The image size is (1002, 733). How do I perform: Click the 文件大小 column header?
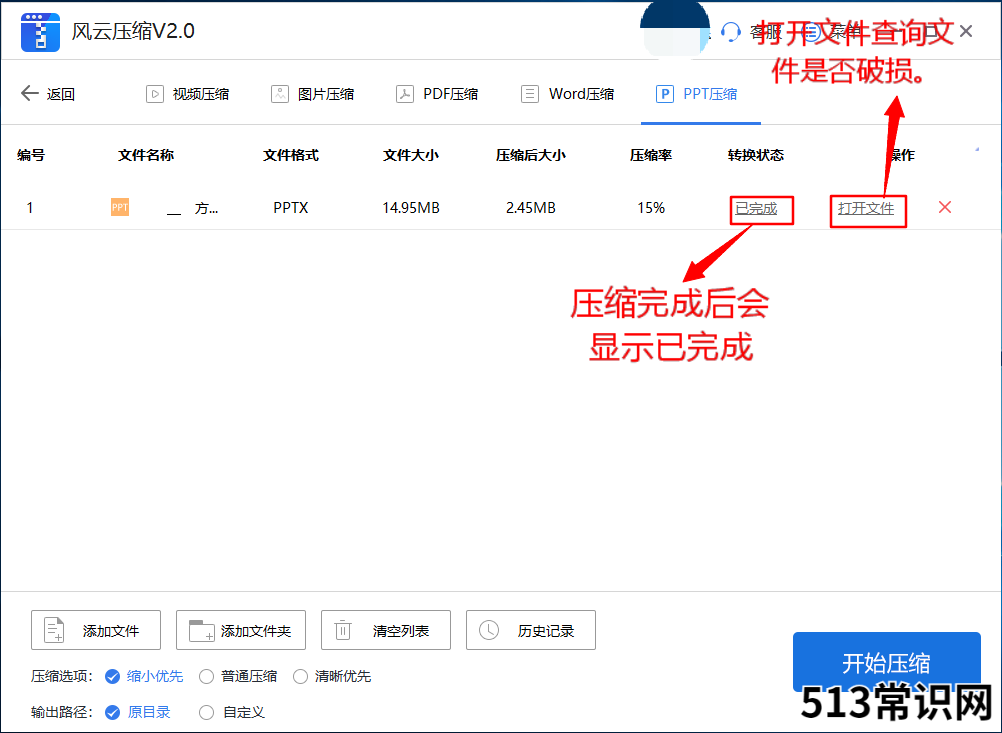pyautogui.click(x=411, y=155)
